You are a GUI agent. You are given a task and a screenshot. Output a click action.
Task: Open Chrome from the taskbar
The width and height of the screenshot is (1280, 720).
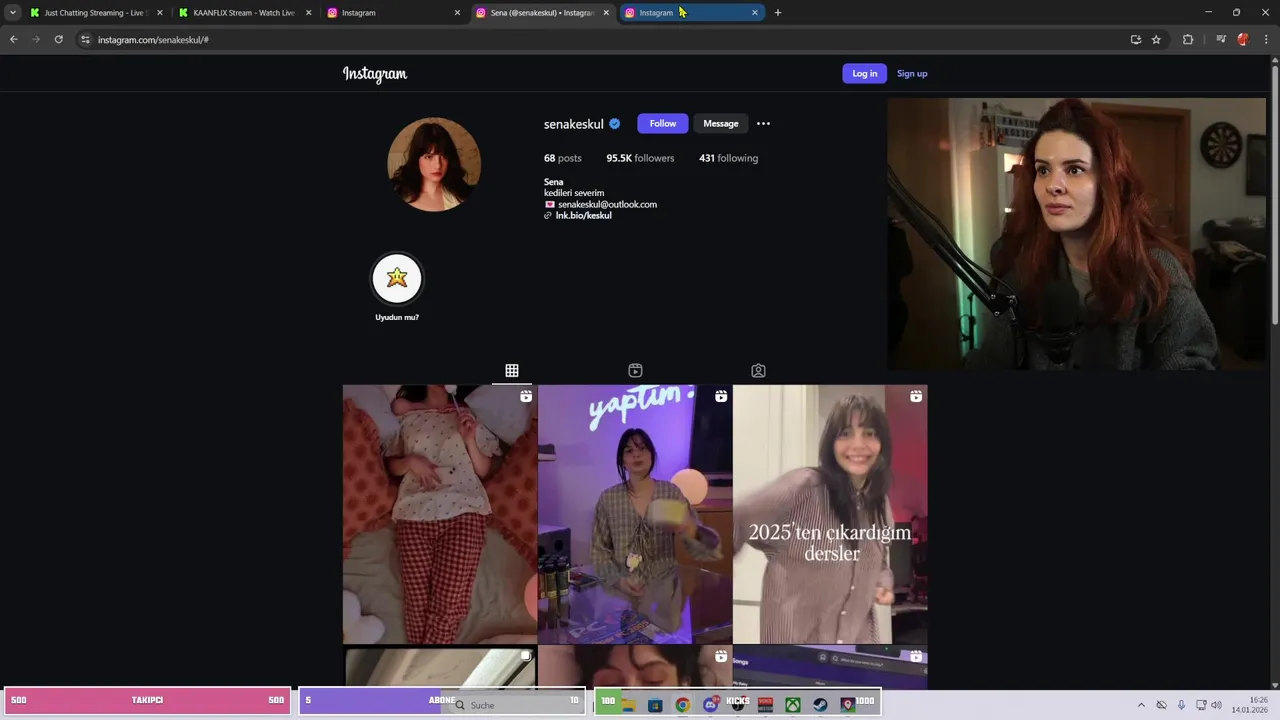coord(682,705)
